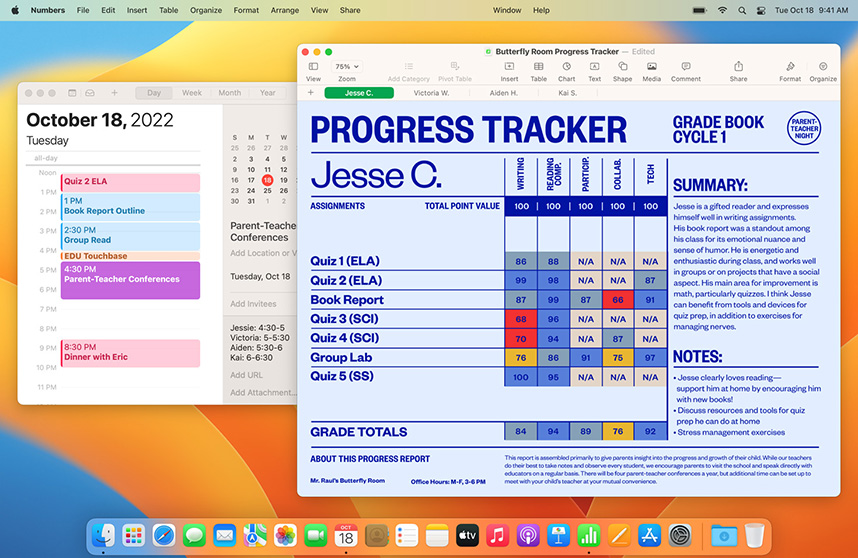Image resolution: width=858 pixels, height=558 pixels.
Task: Toggle the calendar list sidebar in Calendar
Action: pos(73,93)
